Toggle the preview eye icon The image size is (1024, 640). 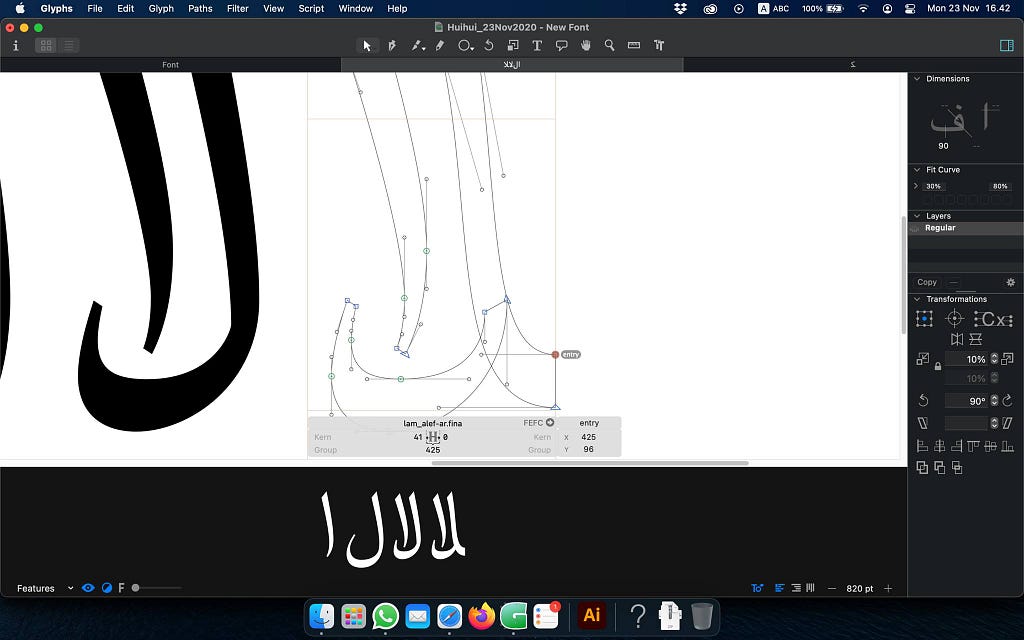[x=88, y=588]
